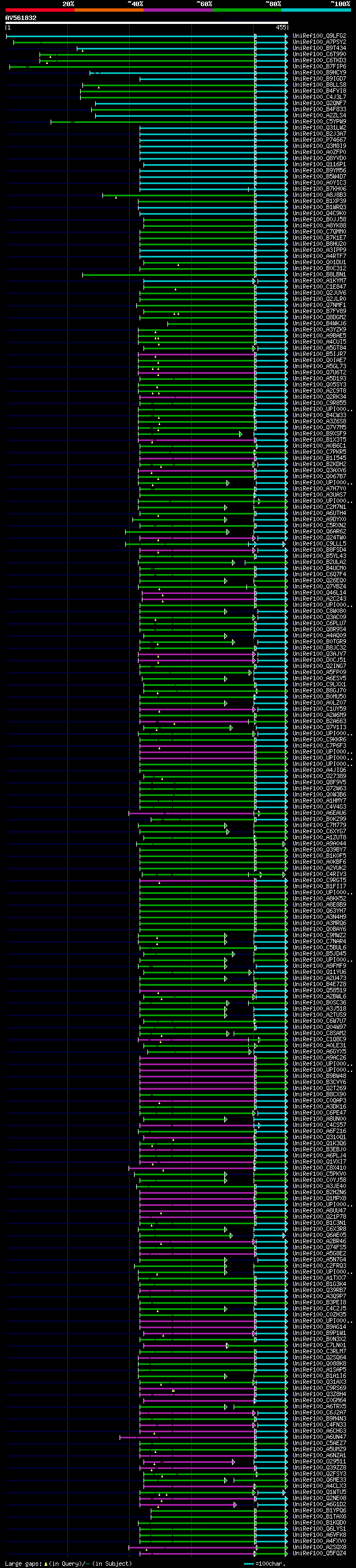Click hit label UniRef100_C7P6F3

point(319,746)
